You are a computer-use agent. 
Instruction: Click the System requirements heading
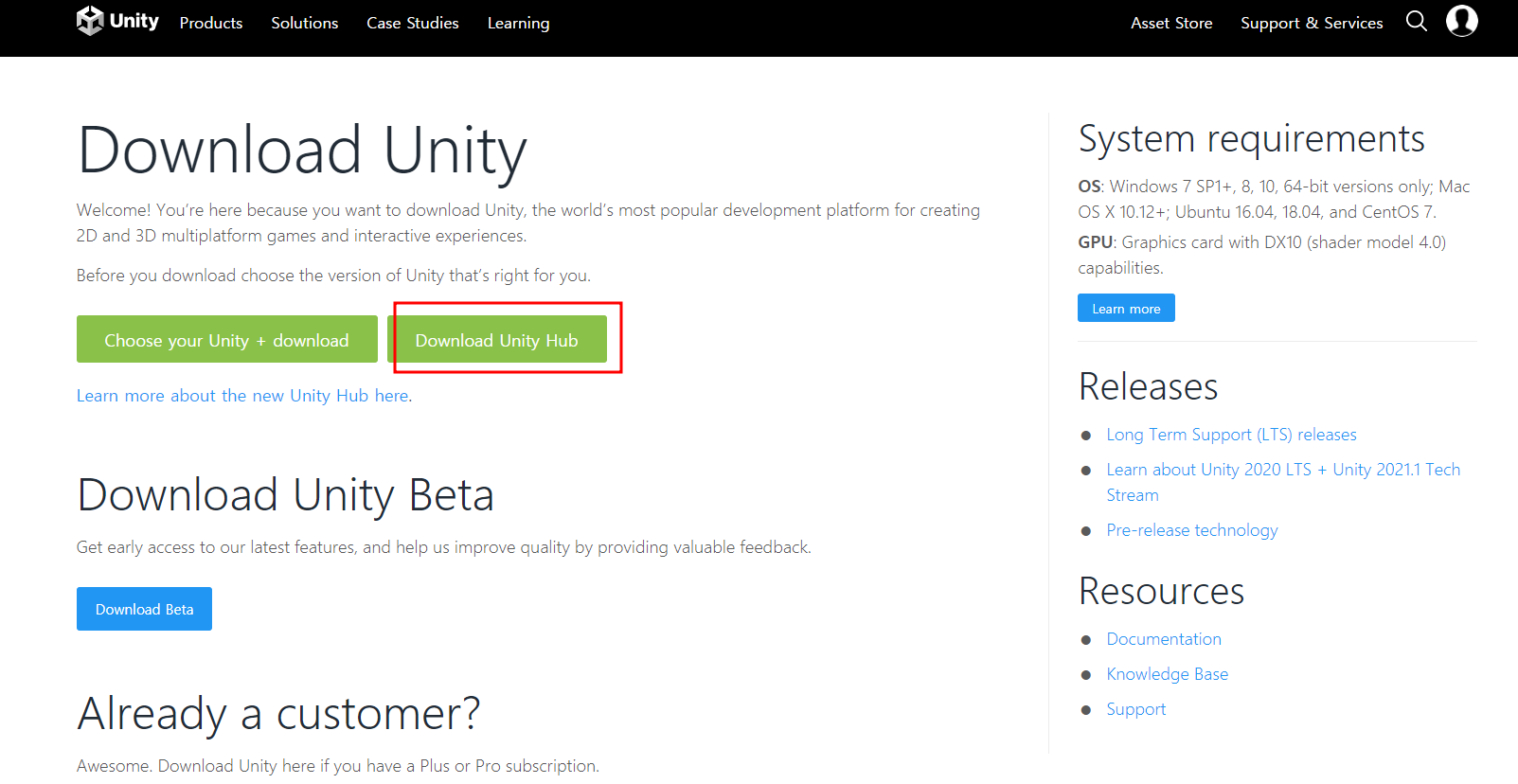pyautogui.click(x=1252, y=139)
